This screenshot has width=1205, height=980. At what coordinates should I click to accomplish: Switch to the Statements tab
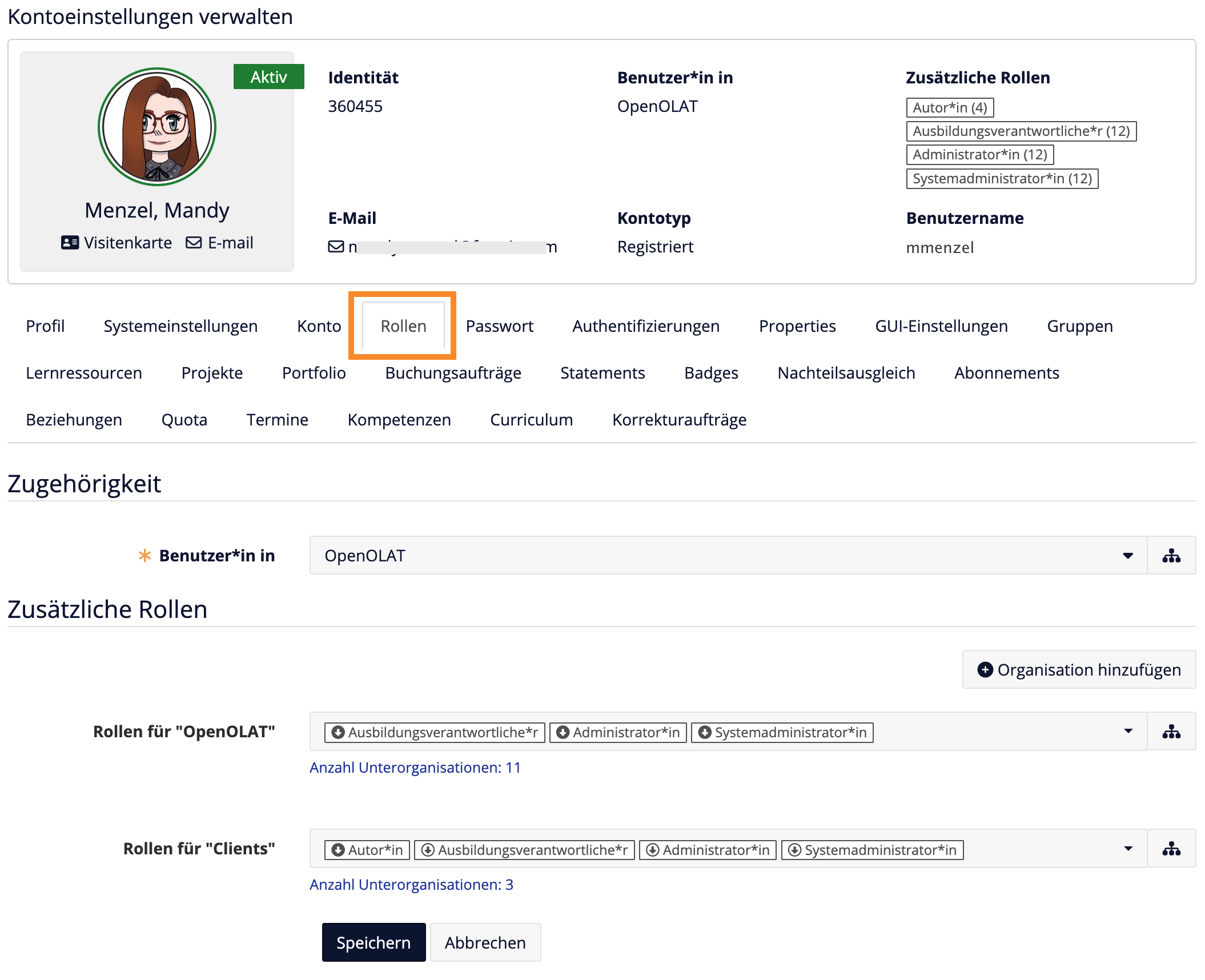pyautogui.click(x=602, y=373)
